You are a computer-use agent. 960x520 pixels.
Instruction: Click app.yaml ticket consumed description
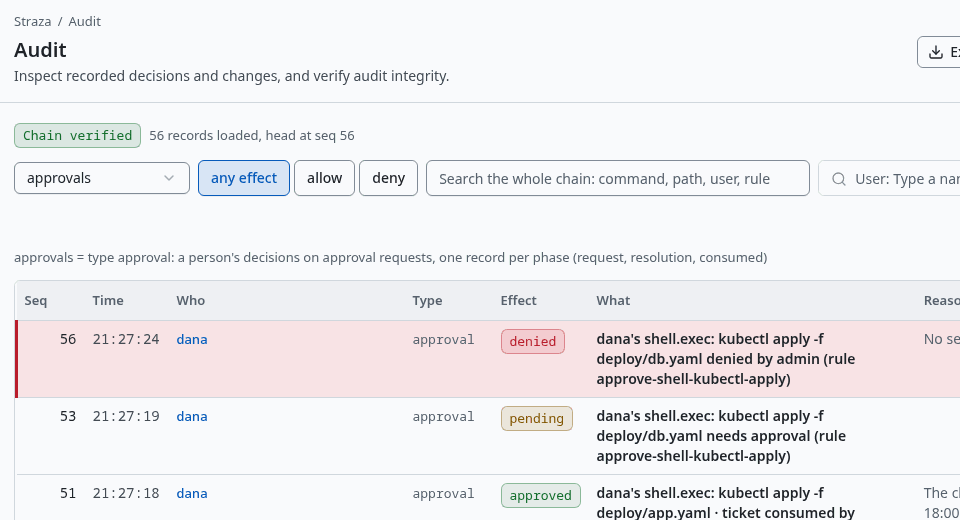[726, 503]
